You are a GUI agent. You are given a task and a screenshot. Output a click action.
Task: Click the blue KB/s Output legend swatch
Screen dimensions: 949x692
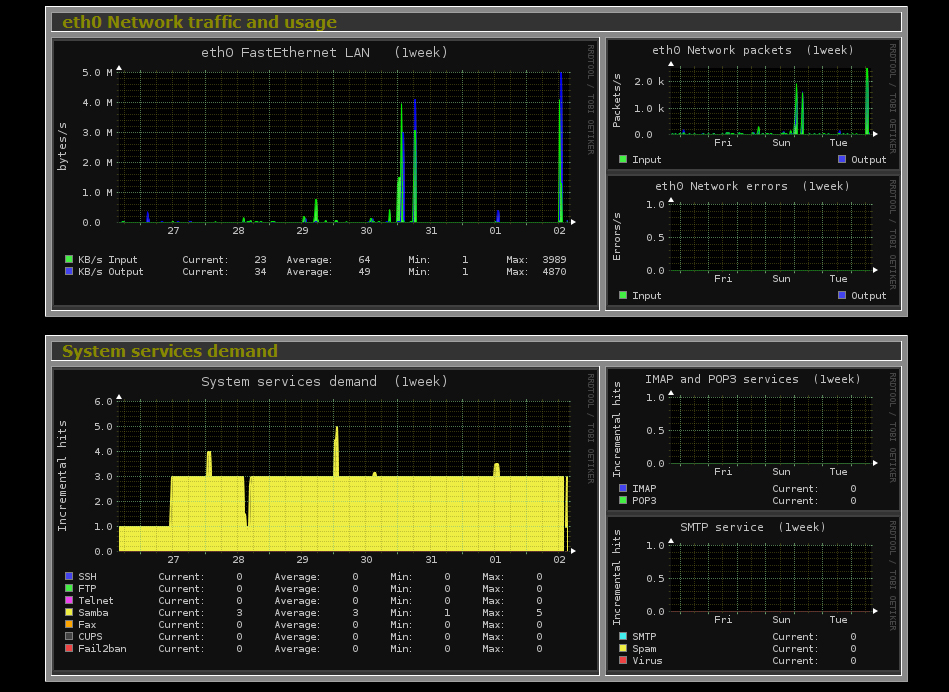pos(69,271)
